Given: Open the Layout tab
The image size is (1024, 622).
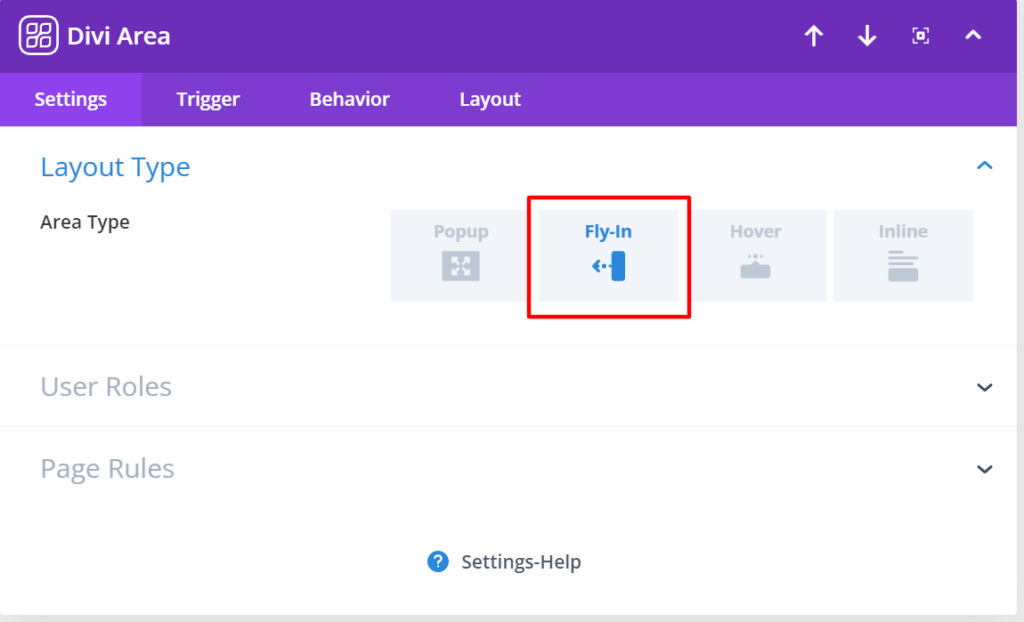Looking at the screenshot, I should point(490,99).
